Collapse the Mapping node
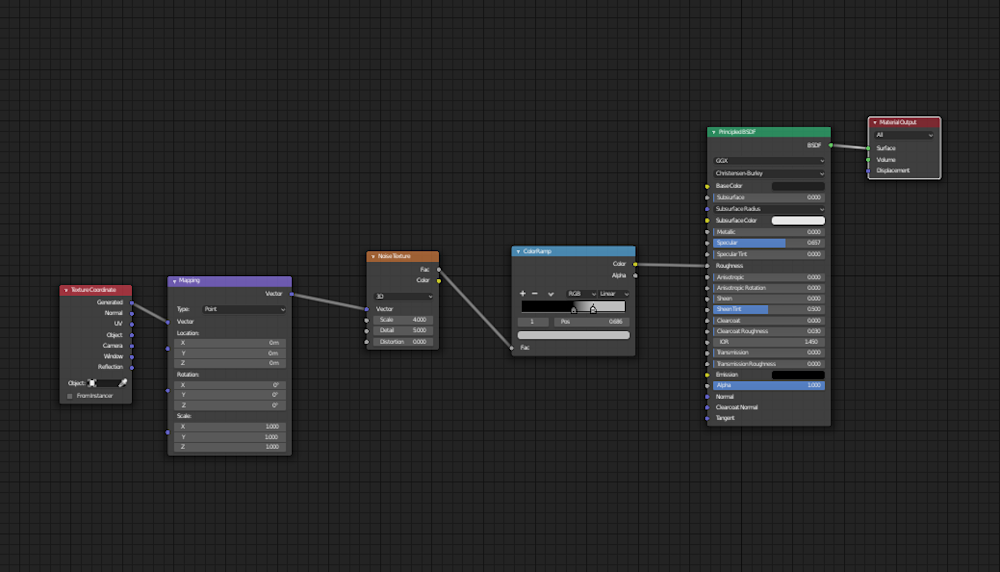This screenshot has width=1000, height=572. (x=174, y=281)
